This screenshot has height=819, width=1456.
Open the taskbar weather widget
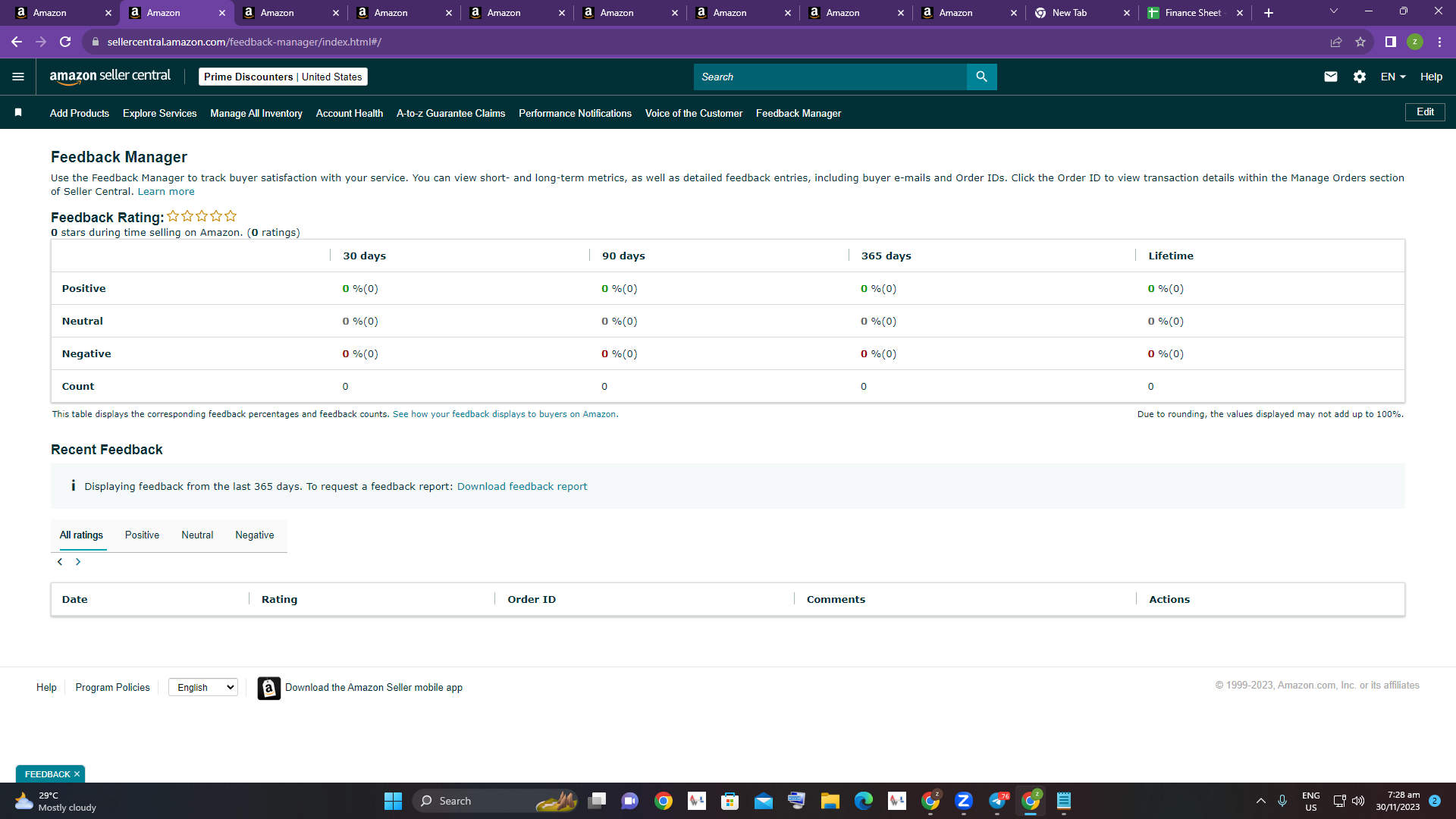tap(55, 801)
